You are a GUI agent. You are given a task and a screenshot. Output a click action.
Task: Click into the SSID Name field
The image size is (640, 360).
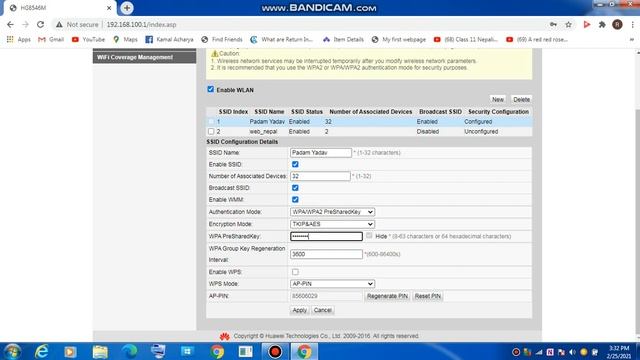coord(321,152)
